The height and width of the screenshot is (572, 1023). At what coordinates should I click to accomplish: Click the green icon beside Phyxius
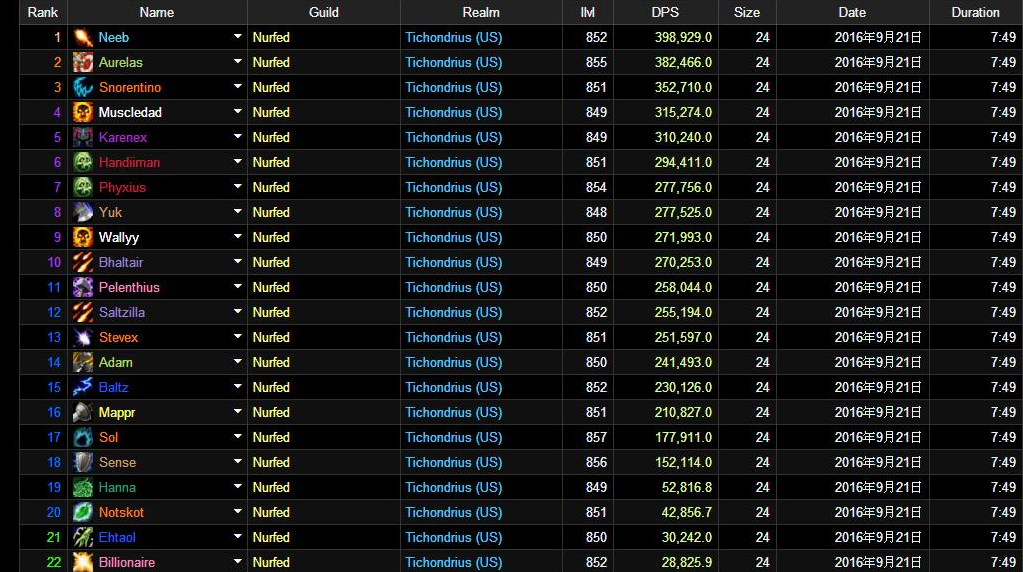(83, 188)
